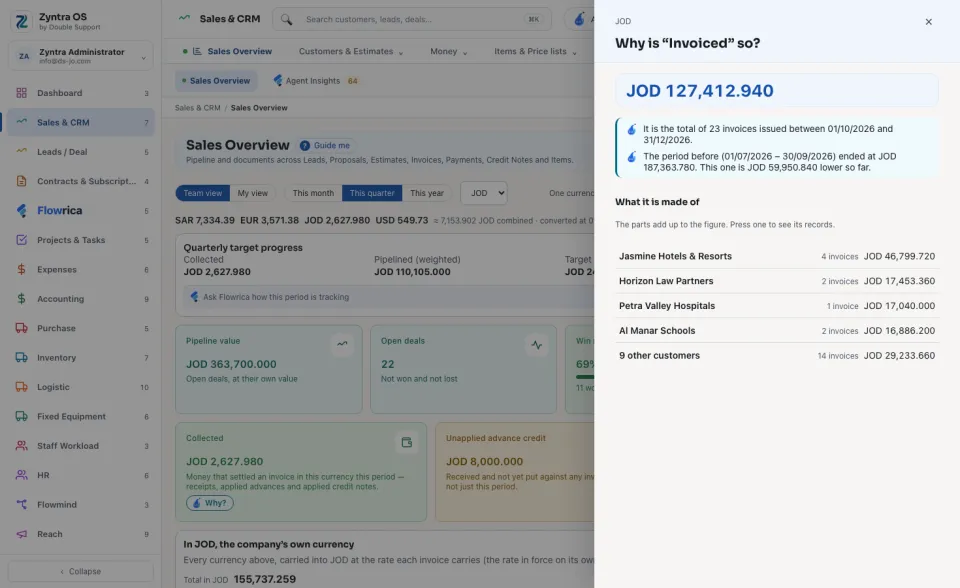The height and width of the screenshot is (588, 960).
Task: Open Accounting dollar icon
Action: pos(21,299)
